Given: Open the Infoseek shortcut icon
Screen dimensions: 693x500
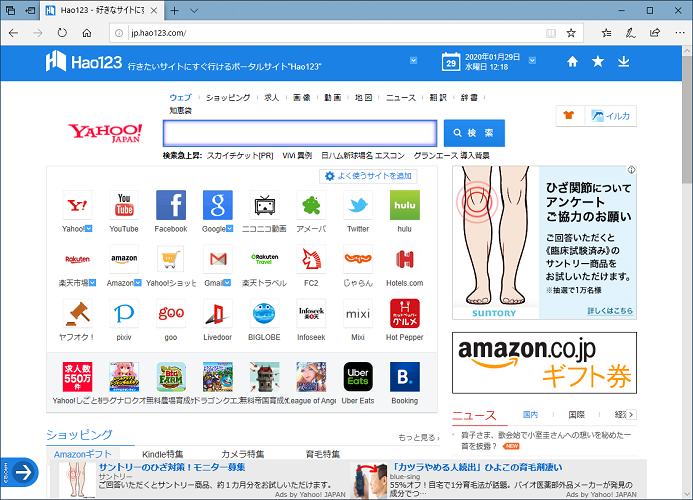Looking at the screenshot, I should [x=311, y=313].
